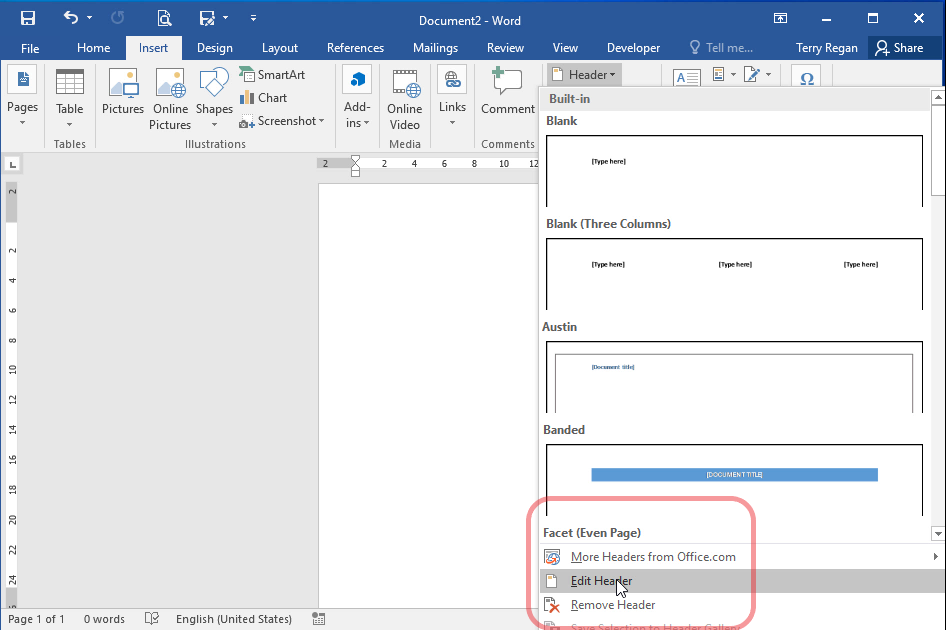This screenshot has width=946, height=630.
Task: Open the Review tab
Action: 505,48
